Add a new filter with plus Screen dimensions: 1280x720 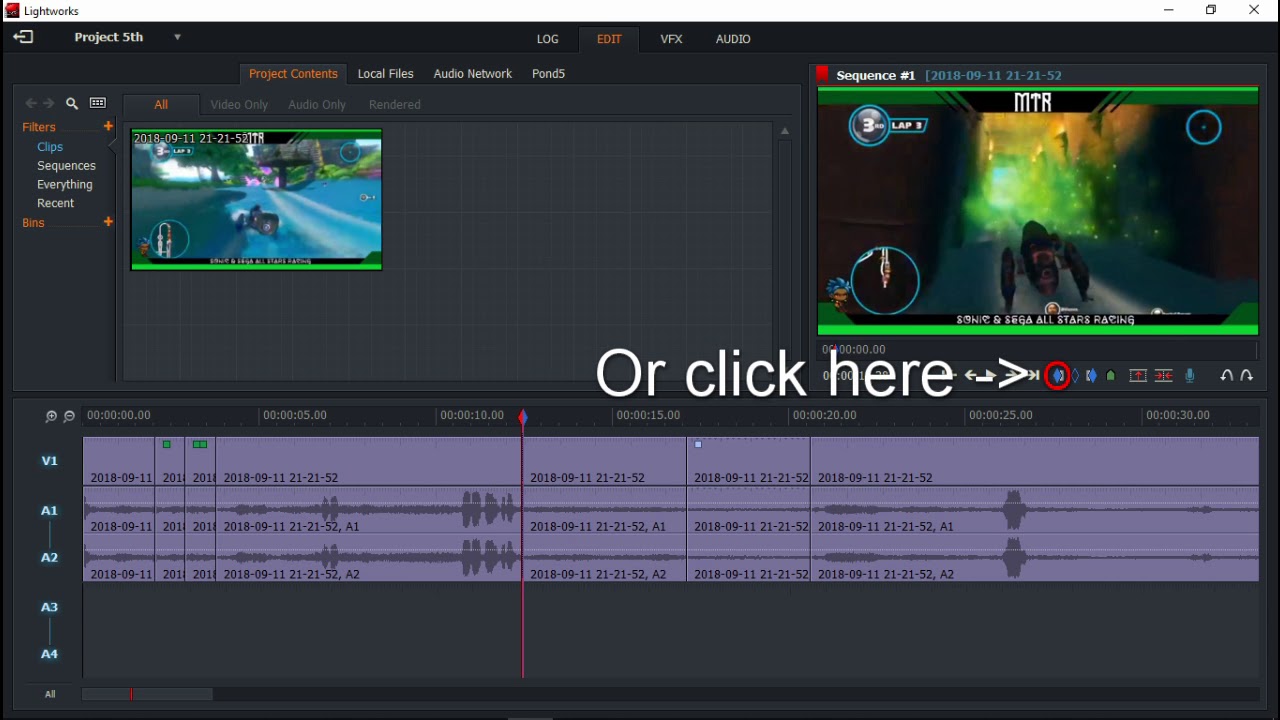click(108, 126)
